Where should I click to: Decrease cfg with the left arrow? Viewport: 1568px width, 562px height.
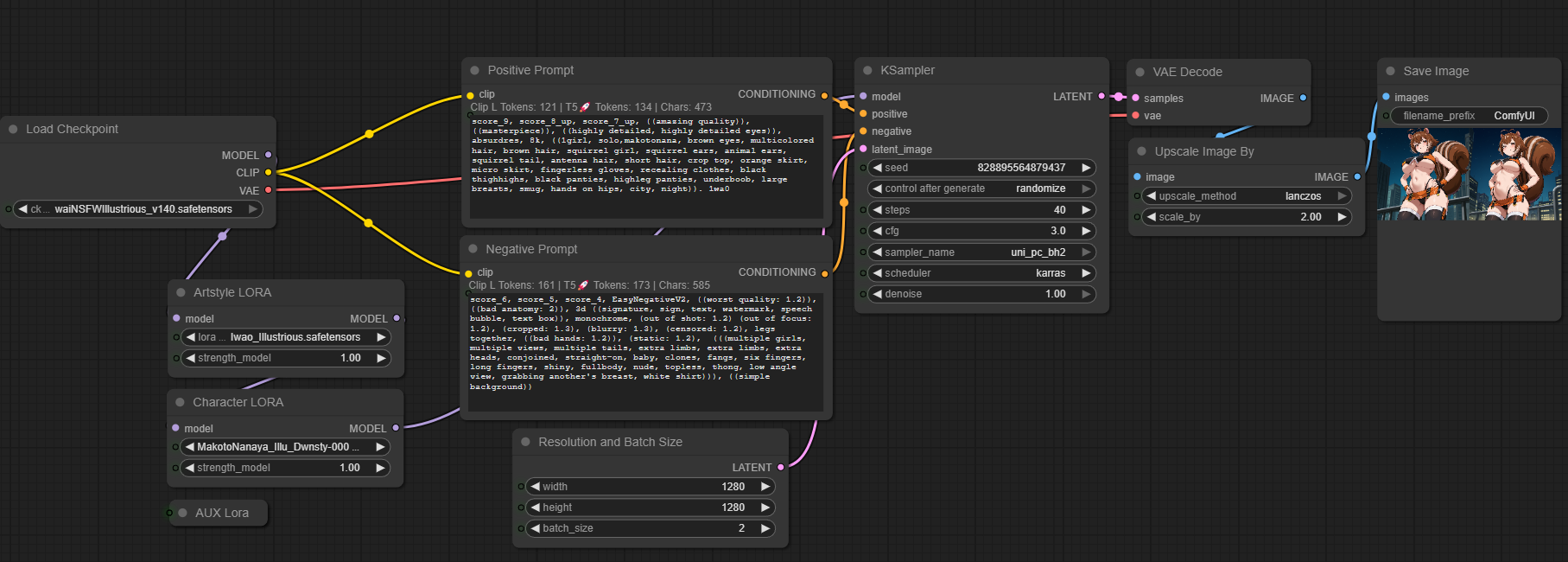pyautogui.click(x=878, y=231)
